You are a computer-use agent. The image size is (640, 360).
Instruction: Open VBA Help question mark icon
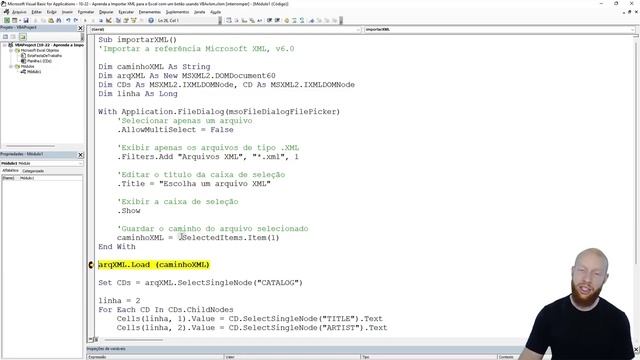[151, 20]
